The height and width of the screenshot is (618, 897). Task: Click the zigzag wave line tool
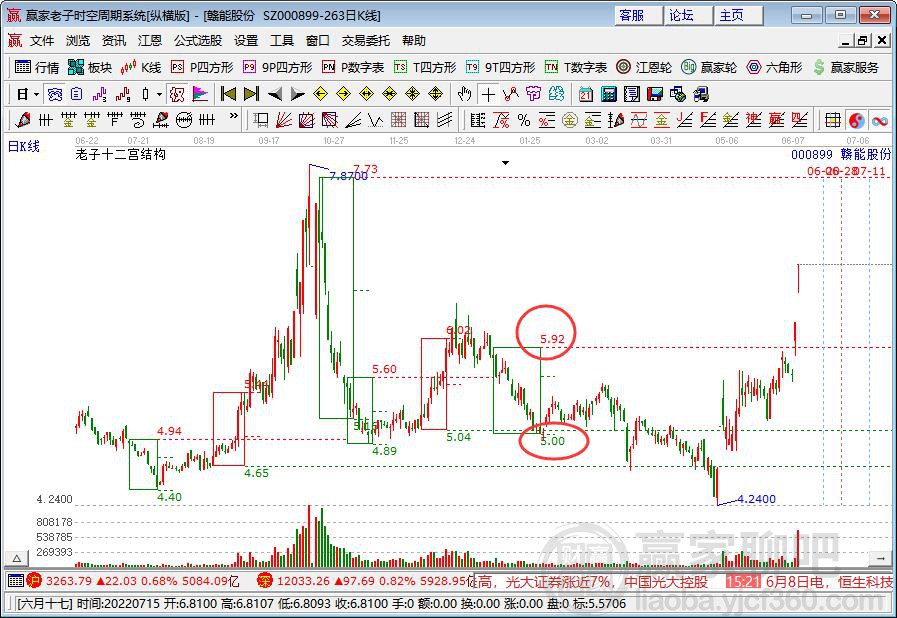[376, 120]
